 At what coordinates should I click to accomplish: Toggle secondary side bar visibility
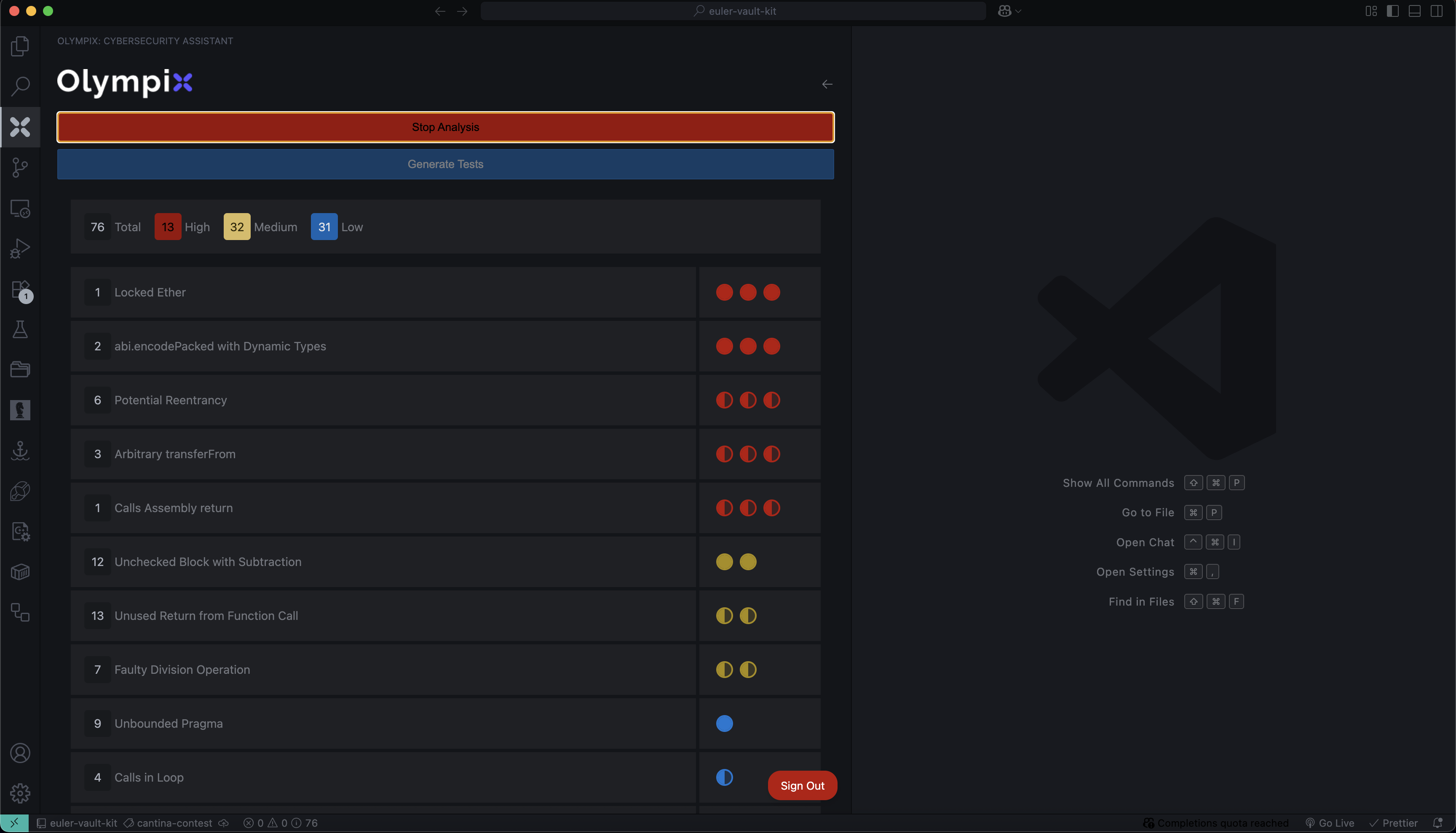pyautogui.click(x=1436, y=11)
